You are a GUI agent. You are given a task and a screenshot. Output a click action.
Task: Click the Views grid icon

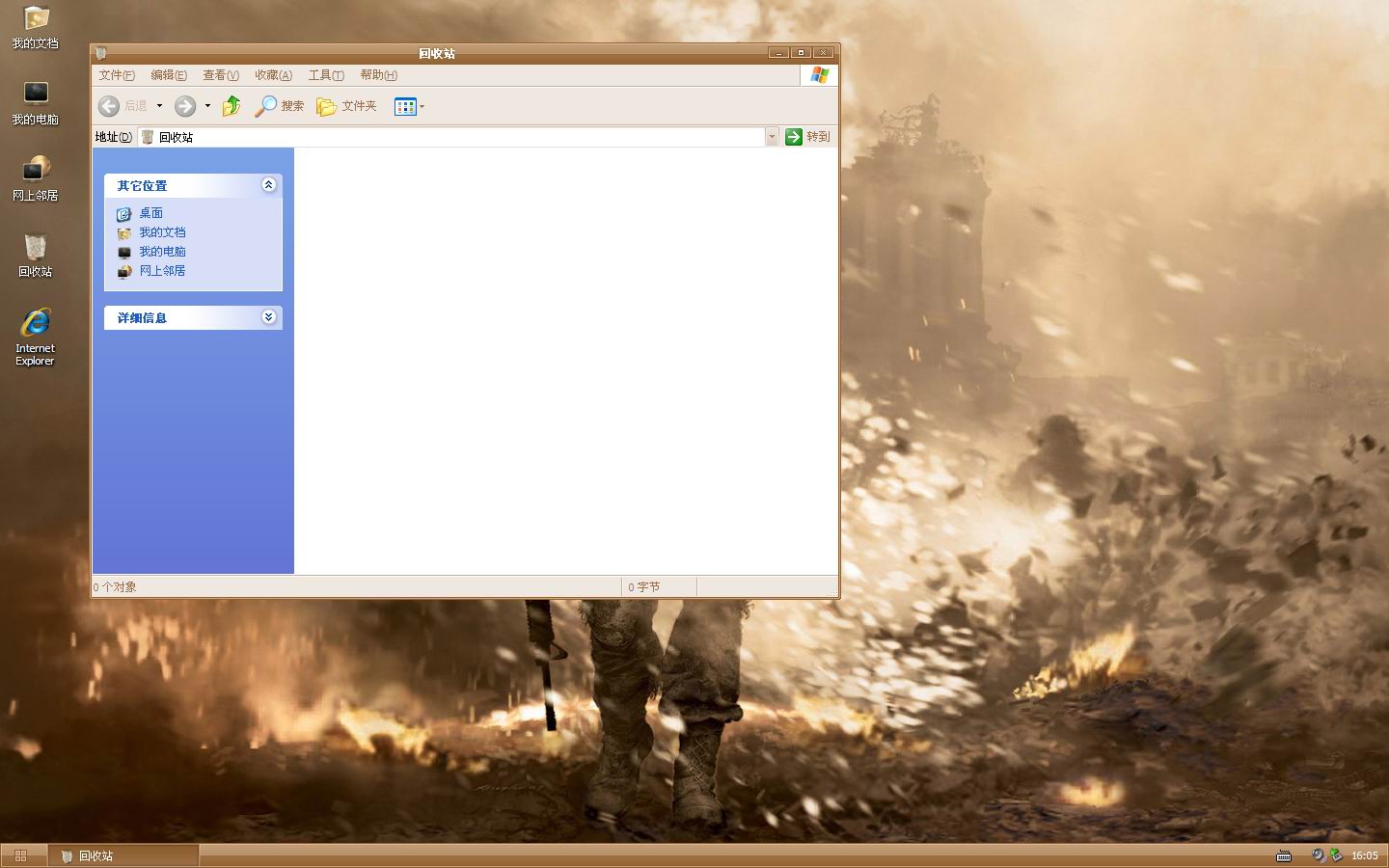click(404, 106)
